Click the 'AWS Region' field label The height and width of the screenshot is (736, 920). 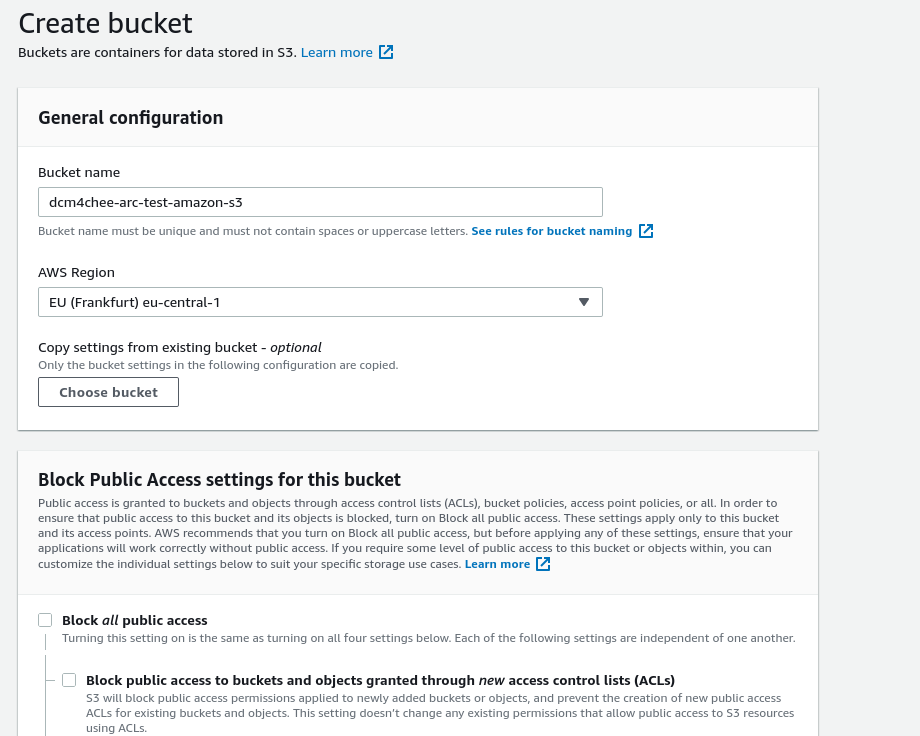(76, 272)
